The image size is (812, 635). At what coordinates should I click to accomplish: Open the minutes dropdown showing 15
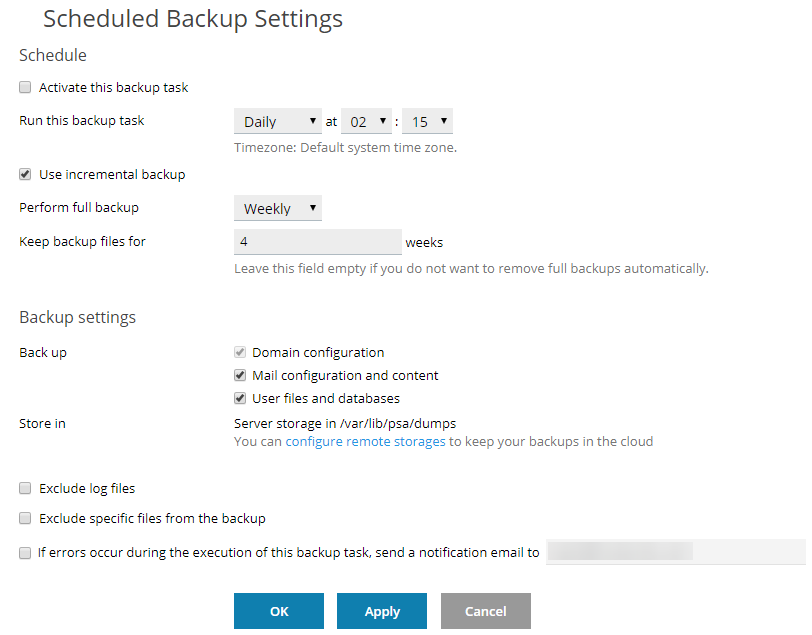427,121
